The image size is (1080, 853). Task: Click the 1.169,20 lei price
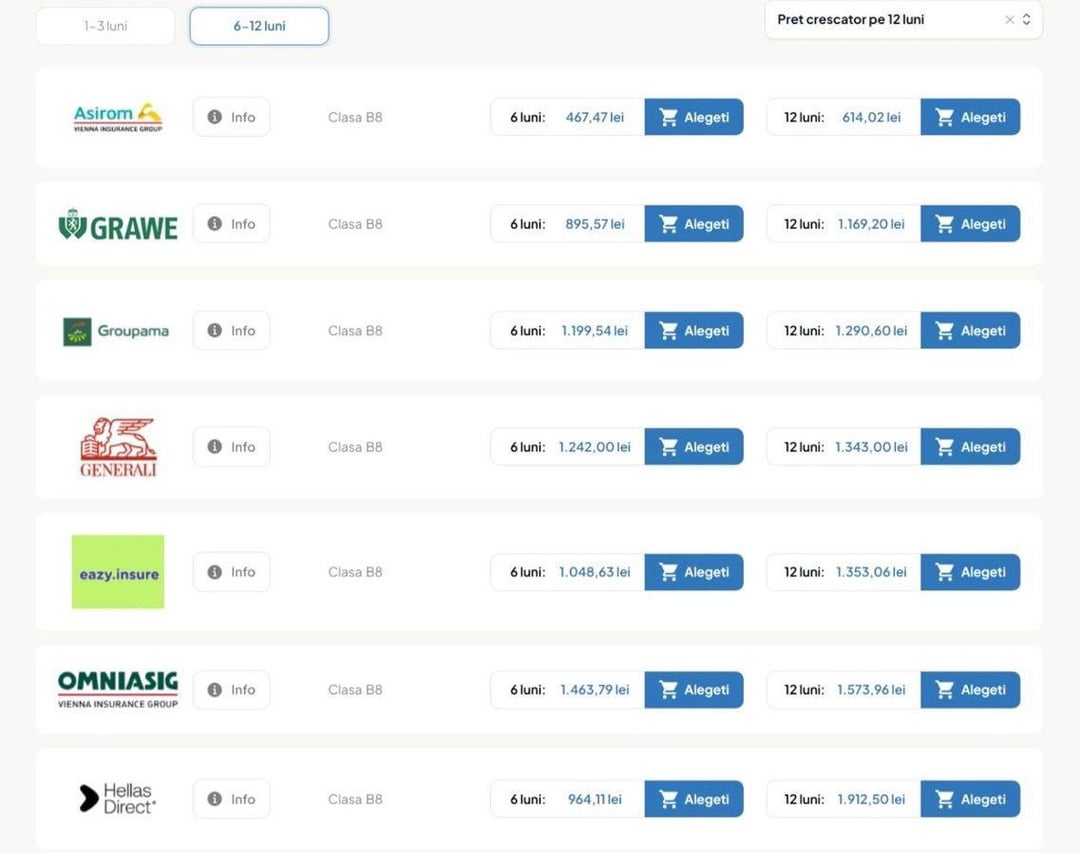[871, 224]
